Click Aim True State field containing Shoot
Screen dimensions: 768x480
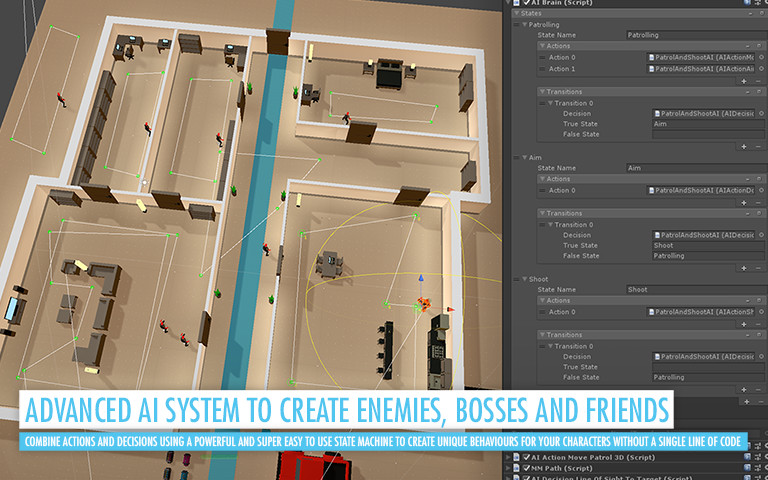point(709,245)
